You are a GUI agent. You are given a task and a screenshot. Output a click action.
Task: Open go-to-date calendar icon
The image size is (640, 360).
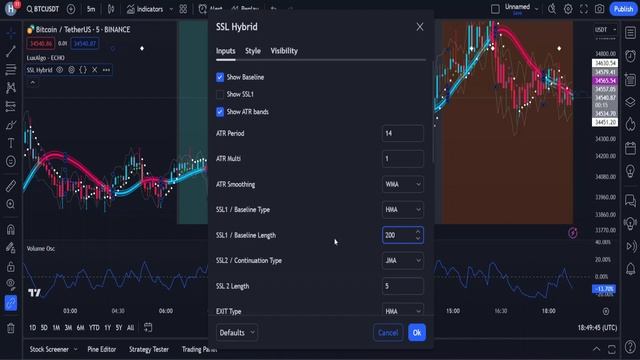coord(148,327)
